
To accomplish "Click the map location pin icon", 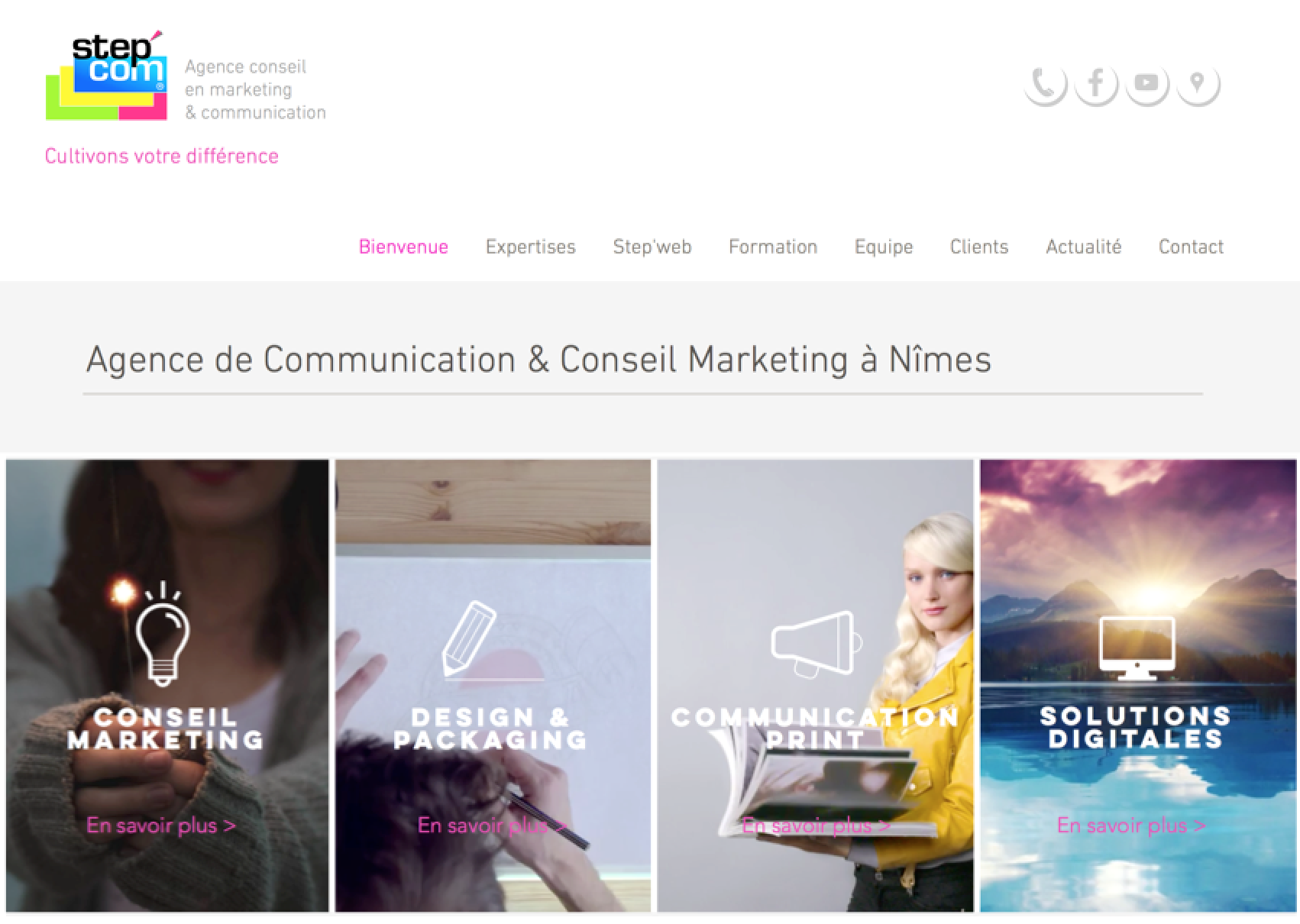I will [1198, 82].
